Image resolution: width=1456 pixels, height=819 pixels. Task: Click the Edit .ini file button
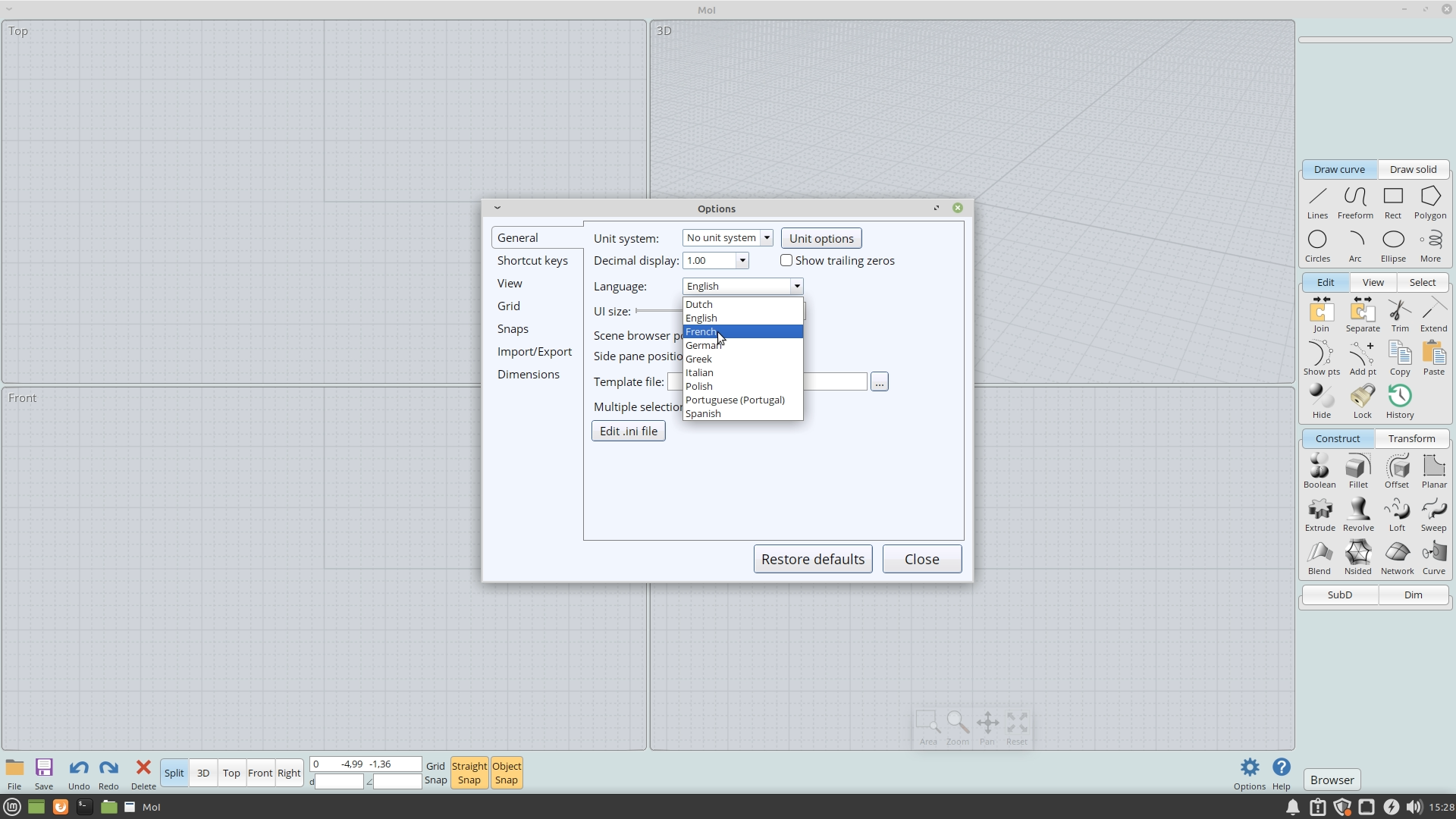(x=628, y=431)
